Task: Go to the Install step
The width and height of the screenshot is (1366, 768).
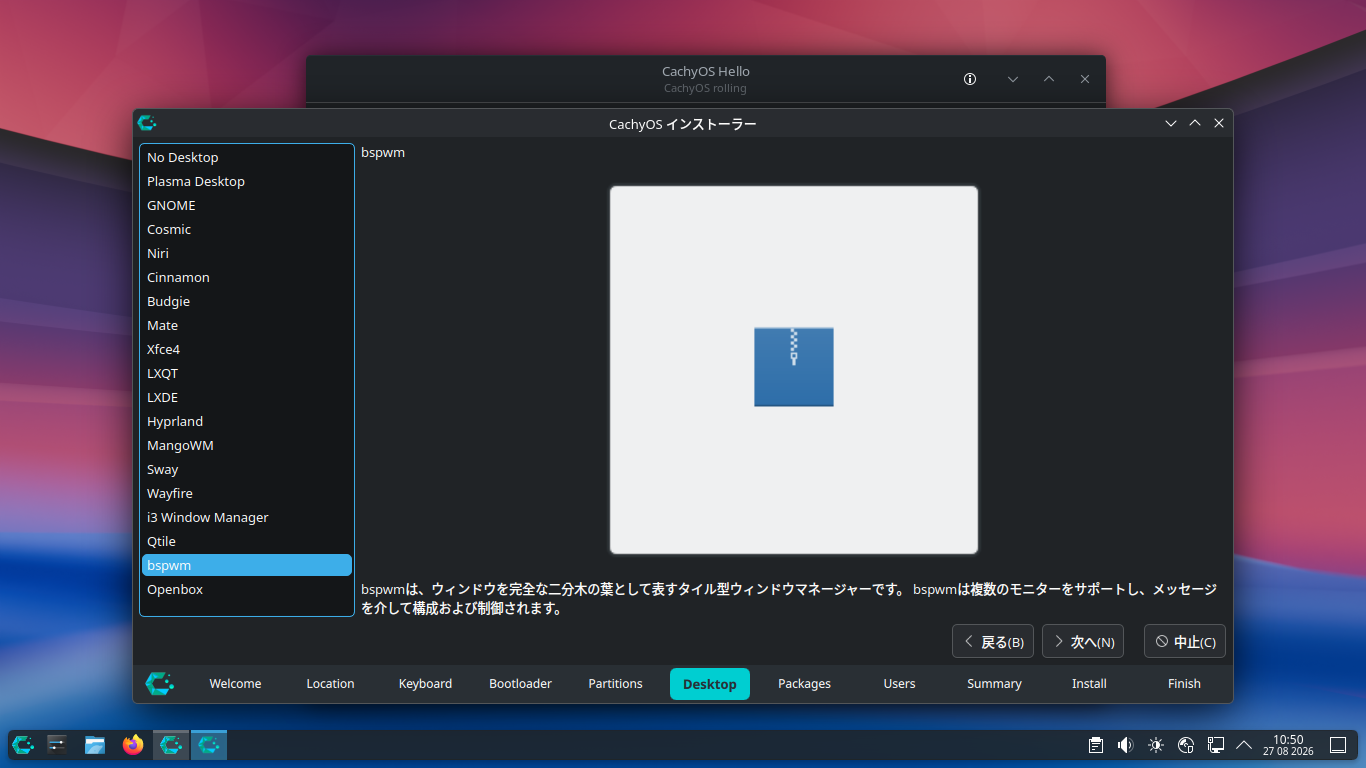Action: [x=1089, y=684]
